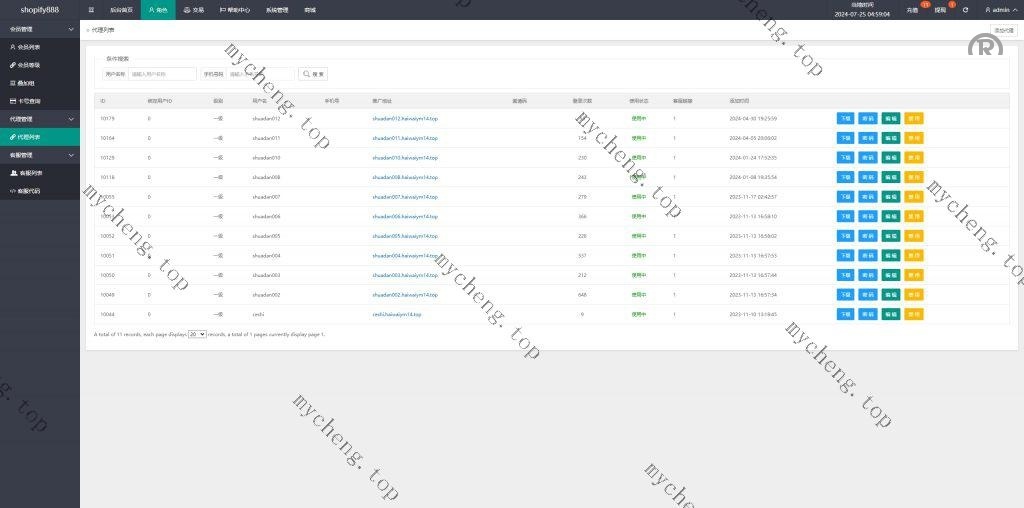Click the shuadan012.haiwaiym14.top promotion link

click(404, 118)
